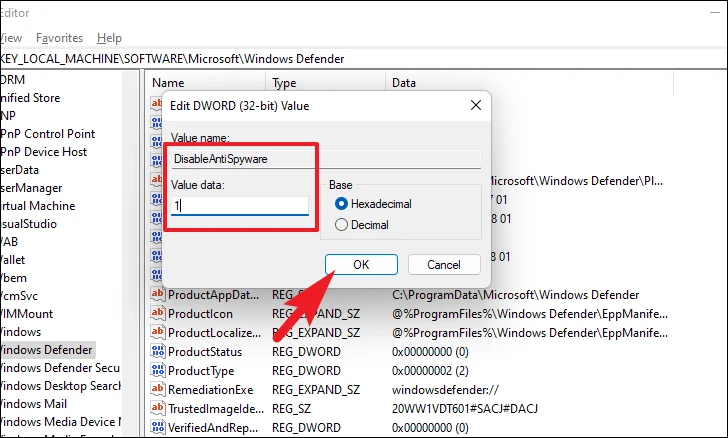Screen dimensions: 728x438
Task: Click the ProductStatus DWORD icon
Action: 157,352
